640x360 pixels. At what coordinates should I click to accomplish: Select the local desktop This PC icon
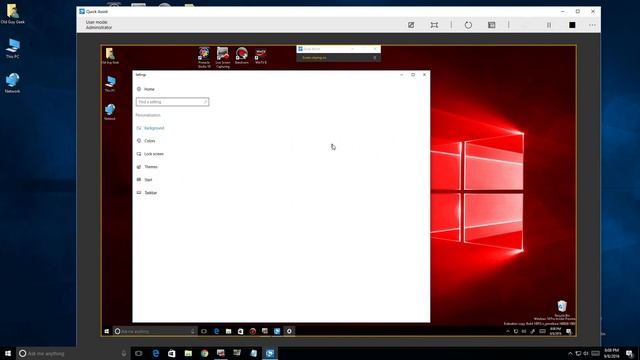click(x=13, y=49)
